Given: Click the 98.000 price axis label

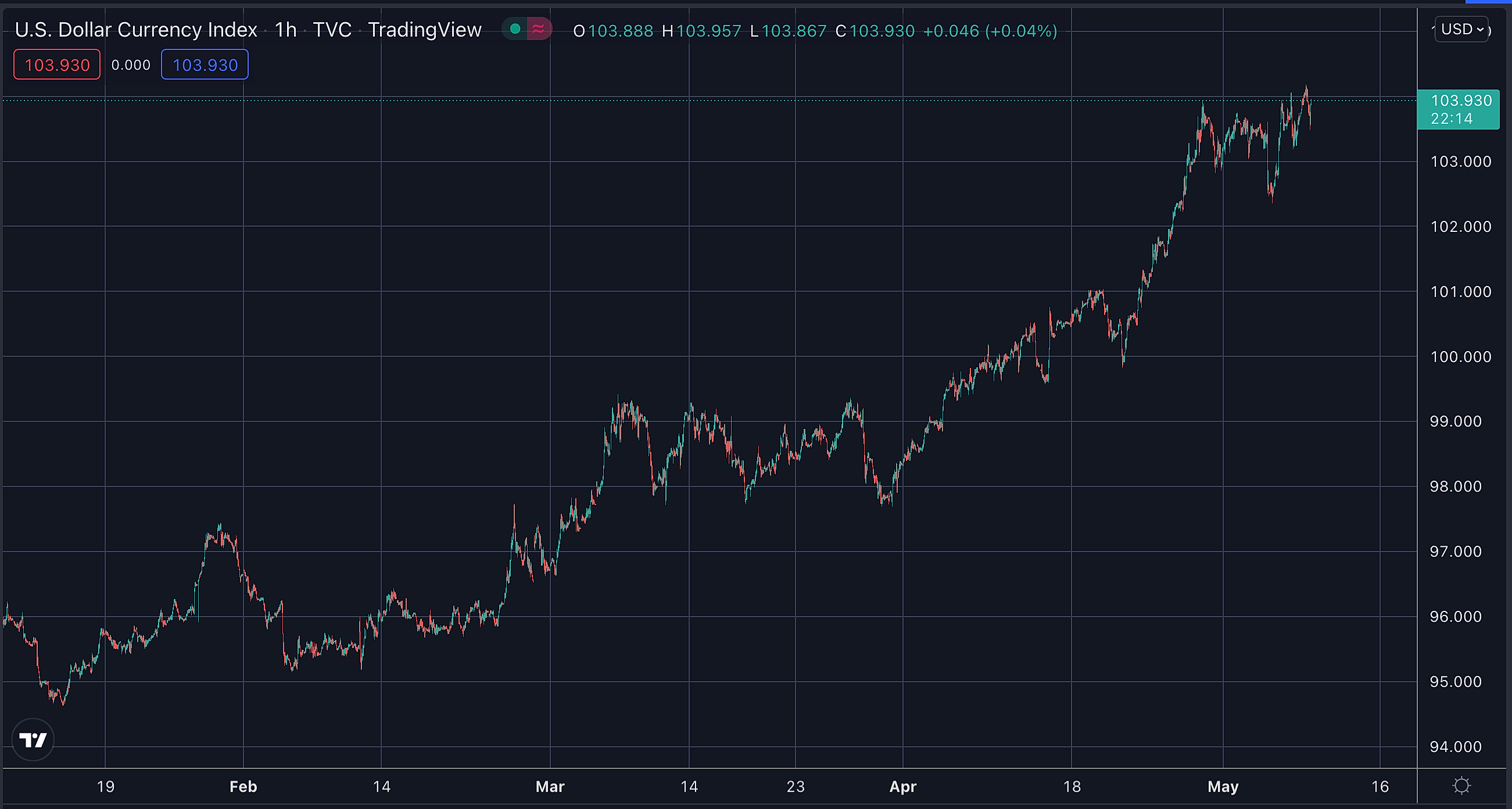Looking at the screenshot, I should 1456,486.
